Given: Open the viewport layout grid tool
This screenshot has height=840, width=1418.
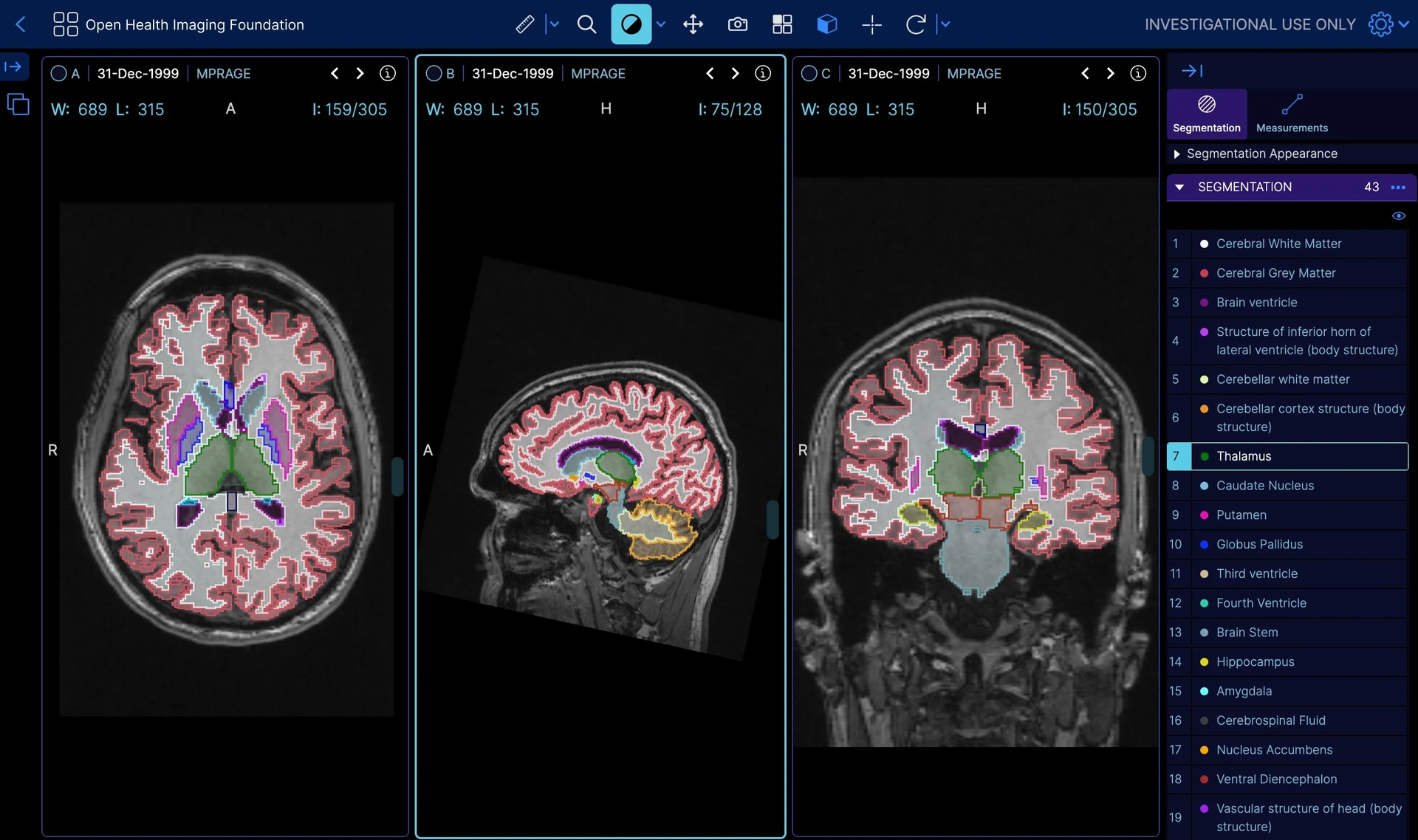Looking at the screenshot, I should [781, 24].
